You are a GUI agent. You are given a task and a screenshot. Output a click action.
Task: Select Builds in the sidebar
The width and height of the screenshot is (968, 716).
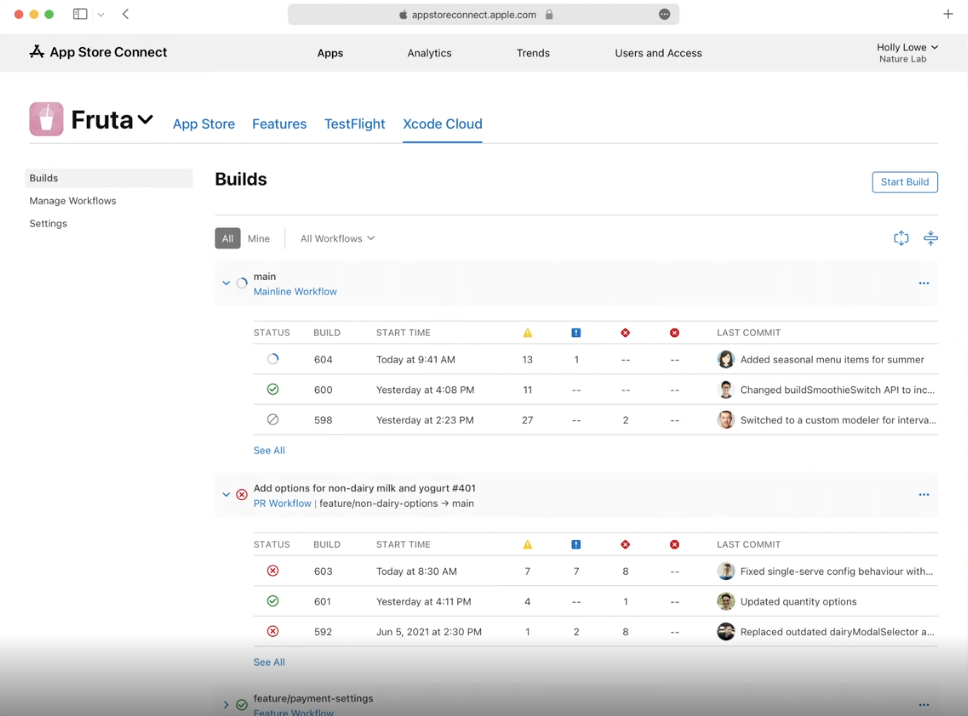(109, 178)
